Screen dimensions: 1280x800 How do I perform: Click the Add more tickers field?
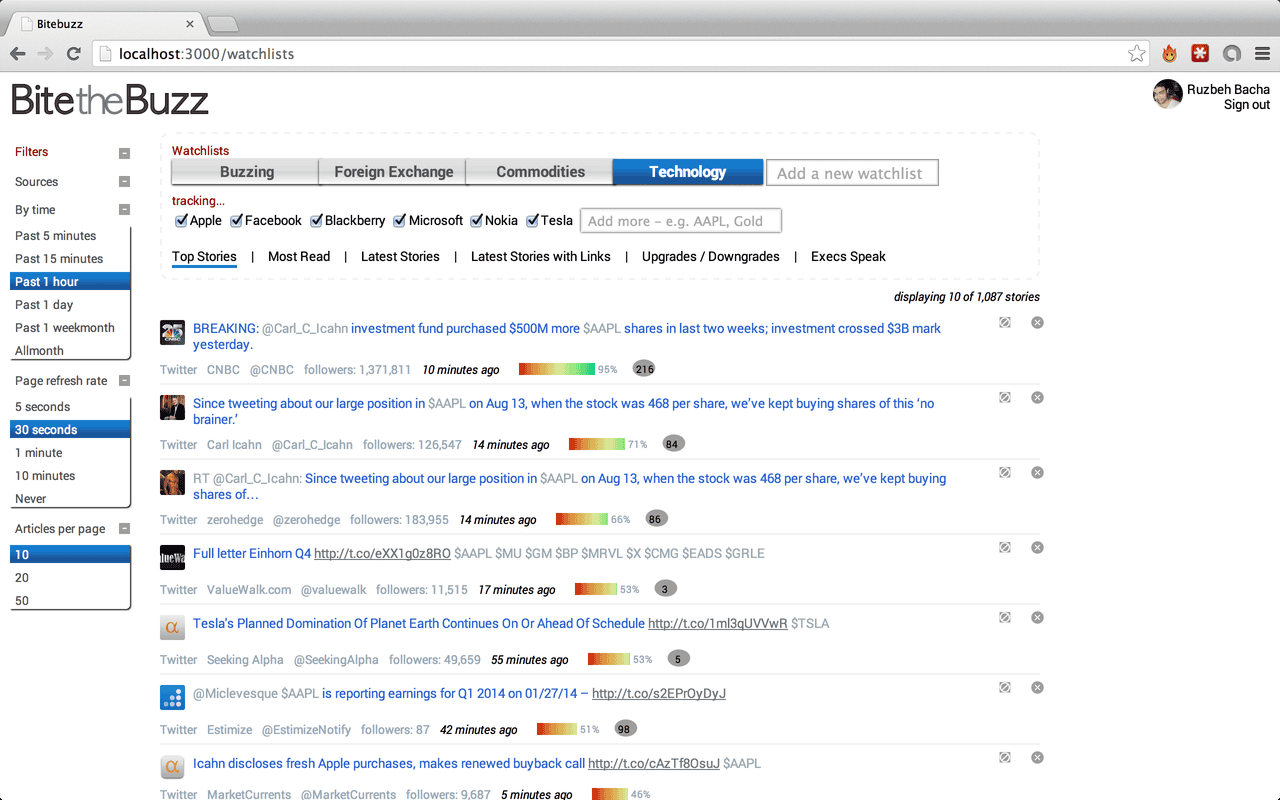point(681,221)
